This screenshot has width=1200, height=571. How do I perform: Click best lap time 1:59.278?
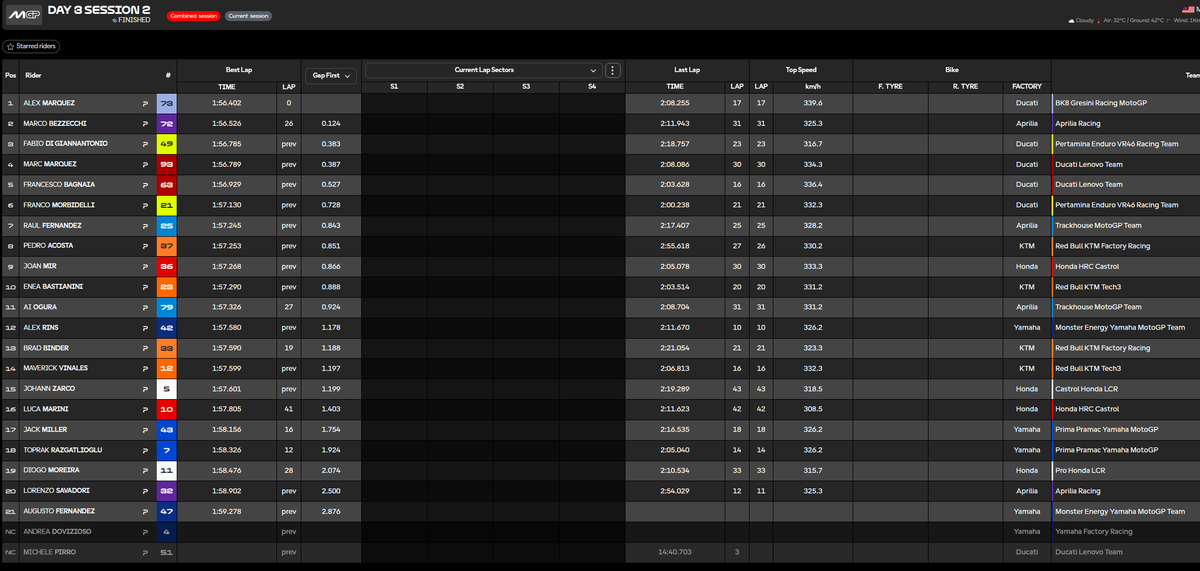227,511
